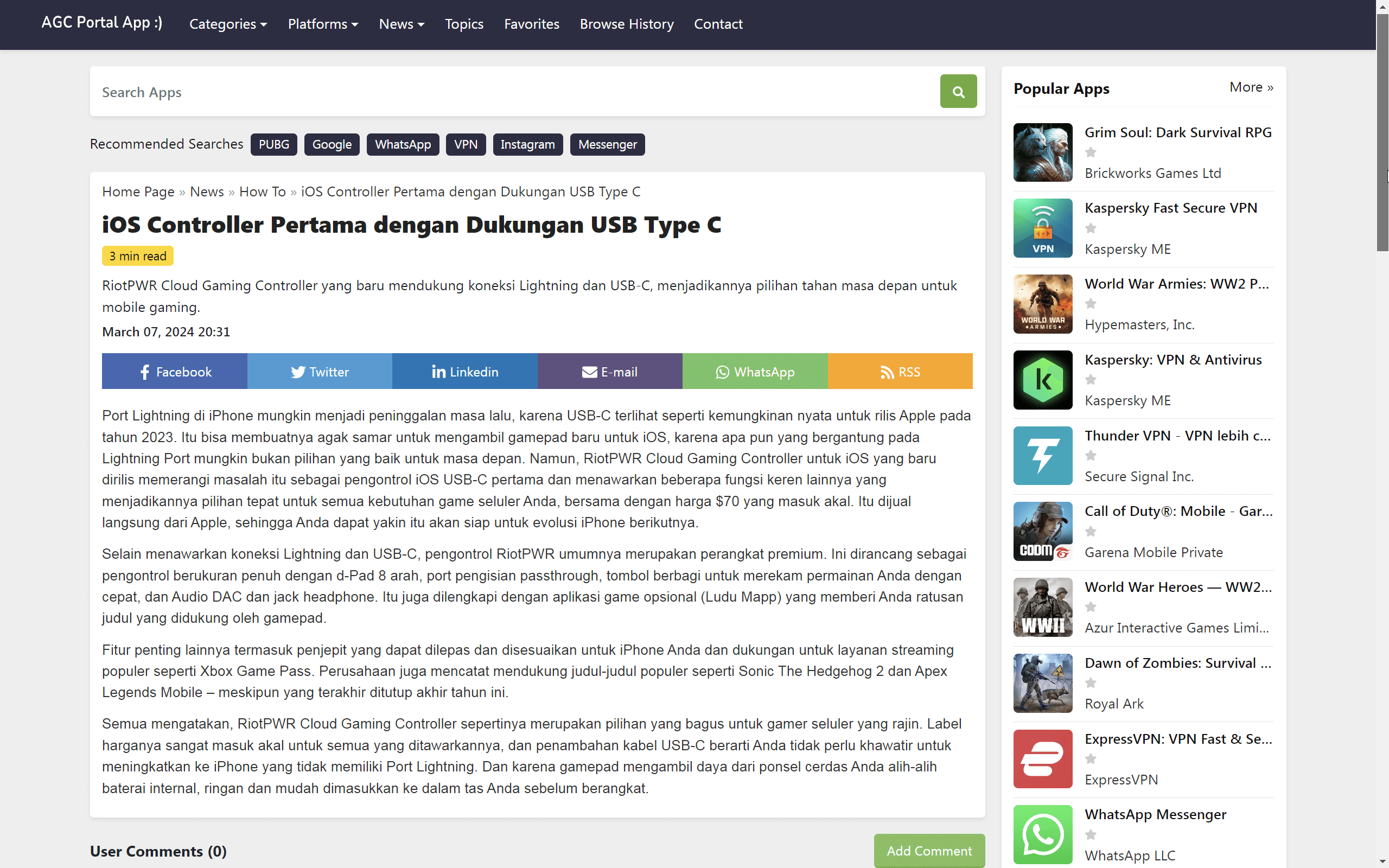
Task: Open WhatsApp Messenger green icon
Action: 1043,834
